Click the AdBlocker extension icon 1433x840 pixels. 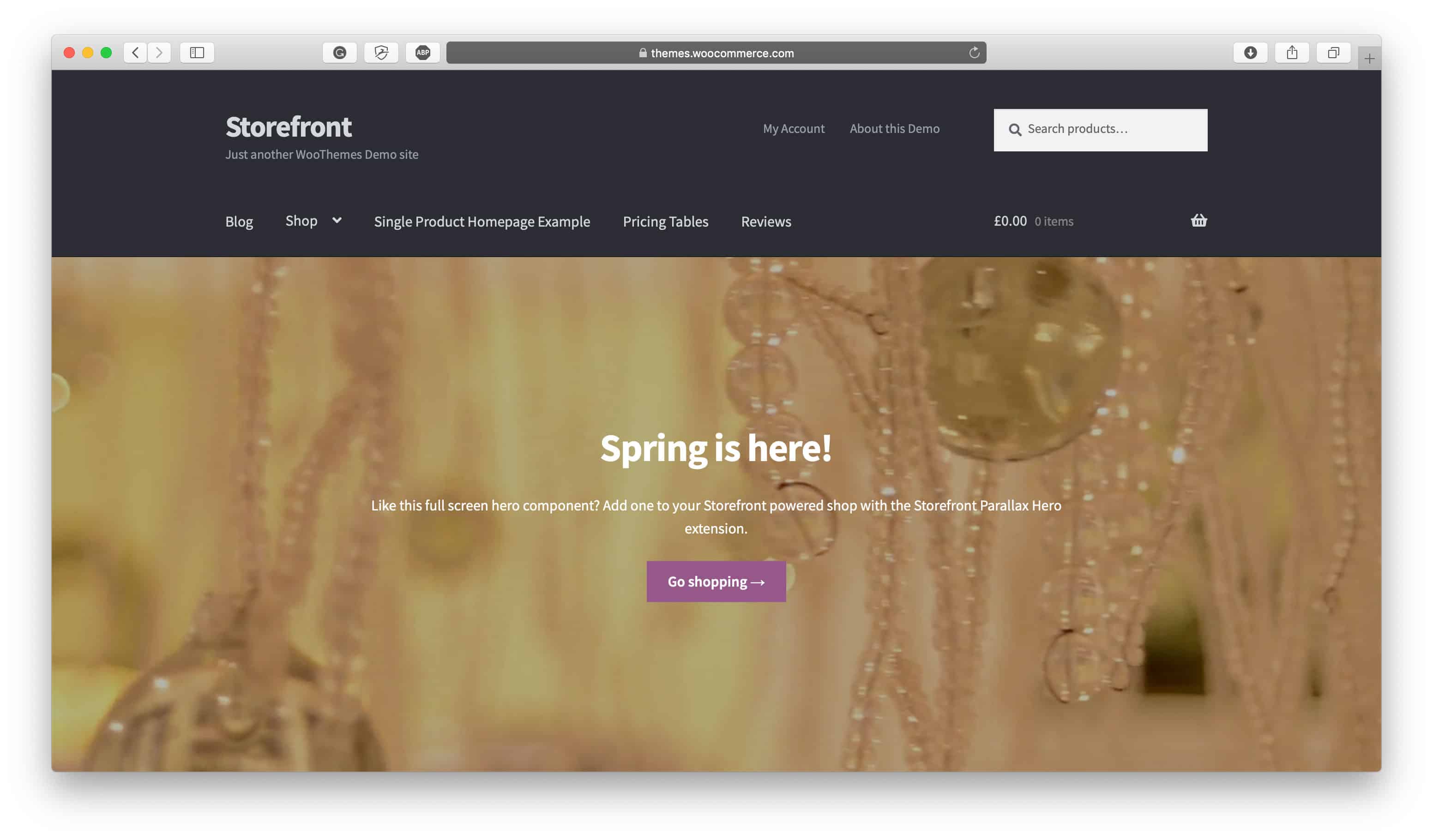coord(422,52)
